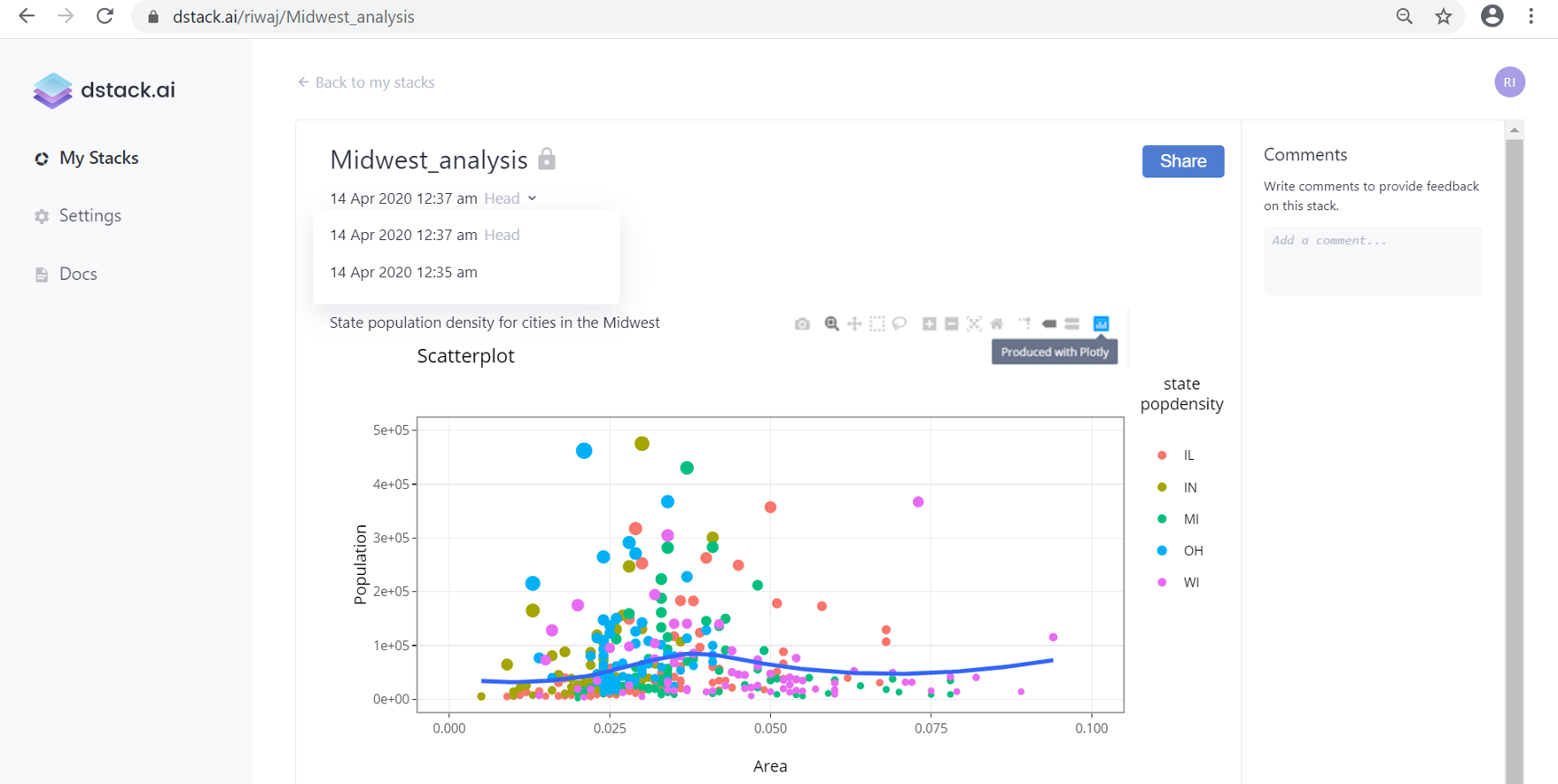Enable compare data on hover icon
The width and height of the screenshot is (1558, 784).
click(1071, 324)
